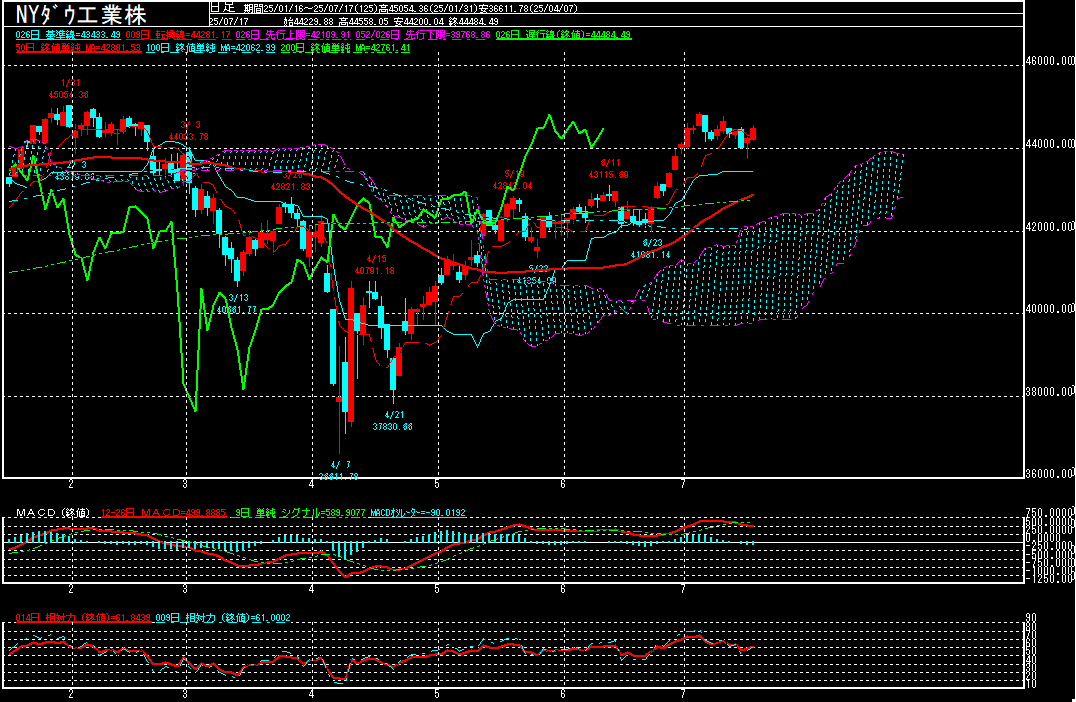Select the 9日 単純 シグナル=589.9077 legend
Screen dimensions: 1076x702
pos(300,513)
